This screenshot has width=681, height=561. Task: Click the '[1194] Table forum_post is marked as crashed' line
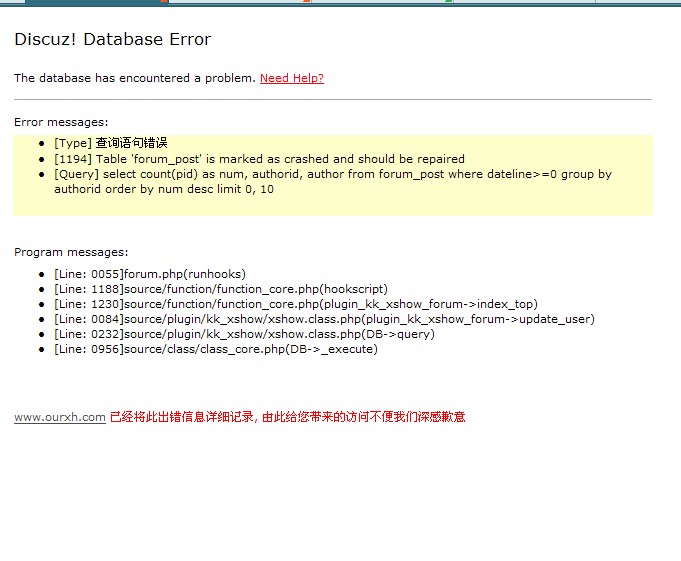point(259,159)
